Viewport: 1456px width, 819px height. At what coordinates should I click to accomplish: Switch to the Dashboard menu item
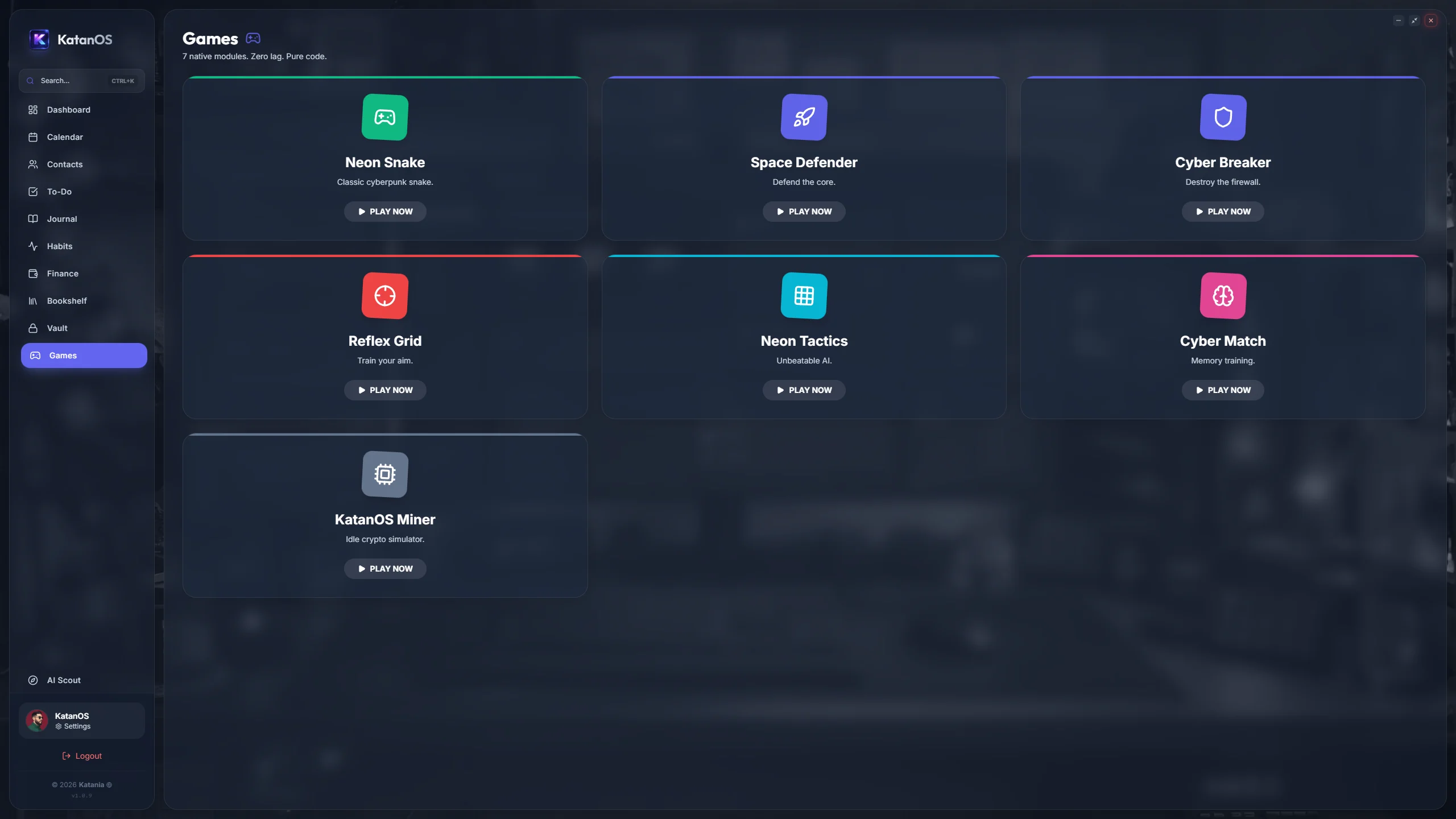coord(33,110)
